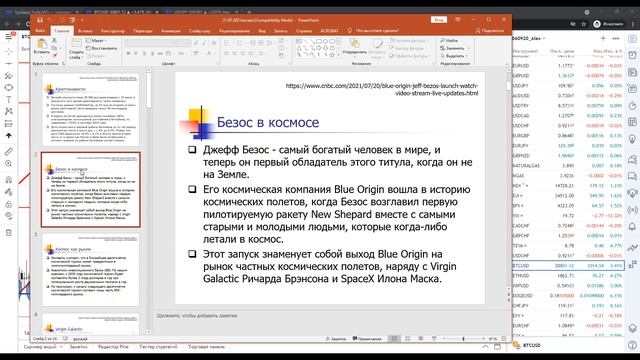This screenshot has height=360, width=640.
Task: Click Найти in the editing group
Action: 449,40
